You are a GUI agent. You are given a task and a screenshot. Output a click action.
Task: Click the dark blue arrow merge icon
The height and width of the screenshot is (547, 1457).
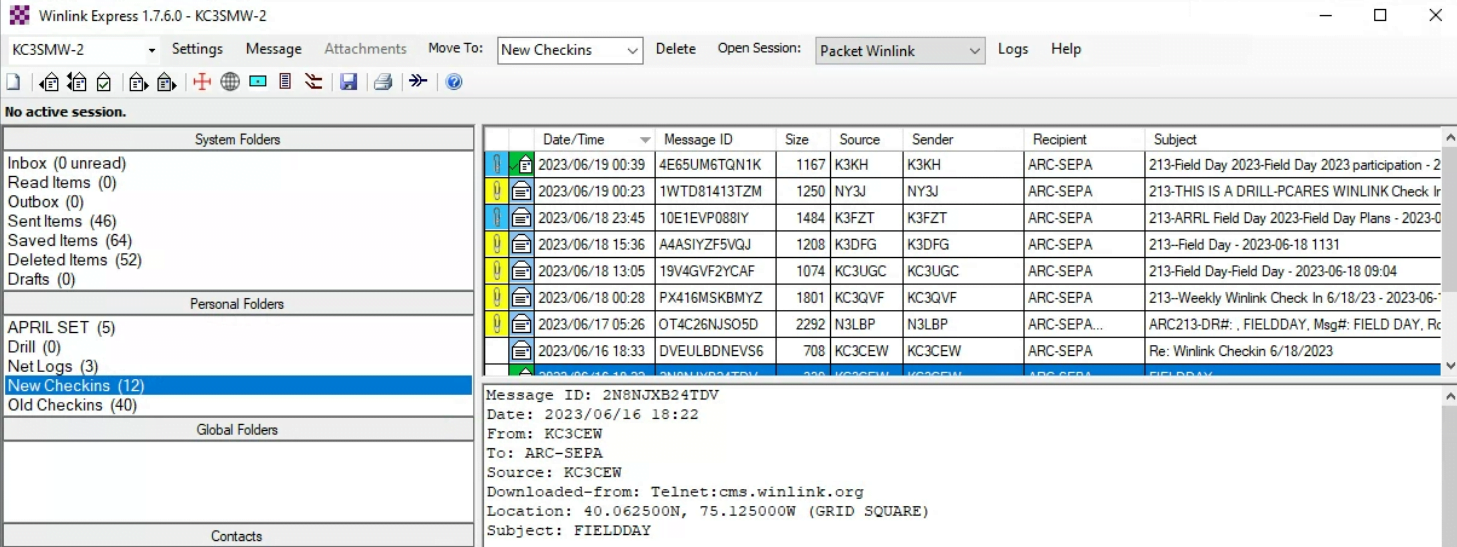click(418, 82)
